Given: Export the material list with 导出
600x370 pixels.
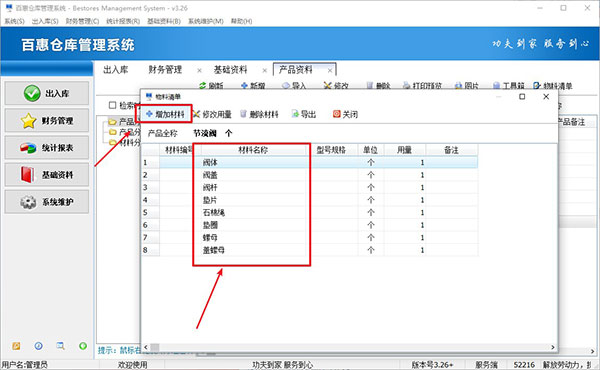Looking at the screenshot, I should point(304,114).
